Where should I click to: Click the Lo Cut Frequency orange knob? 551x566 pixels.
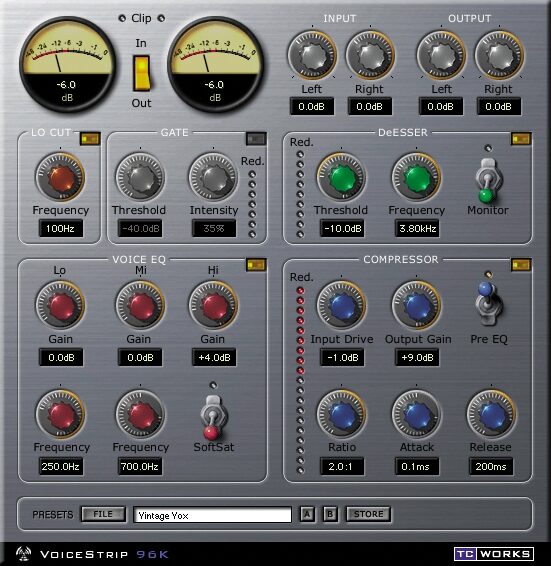tap(60, 177)
